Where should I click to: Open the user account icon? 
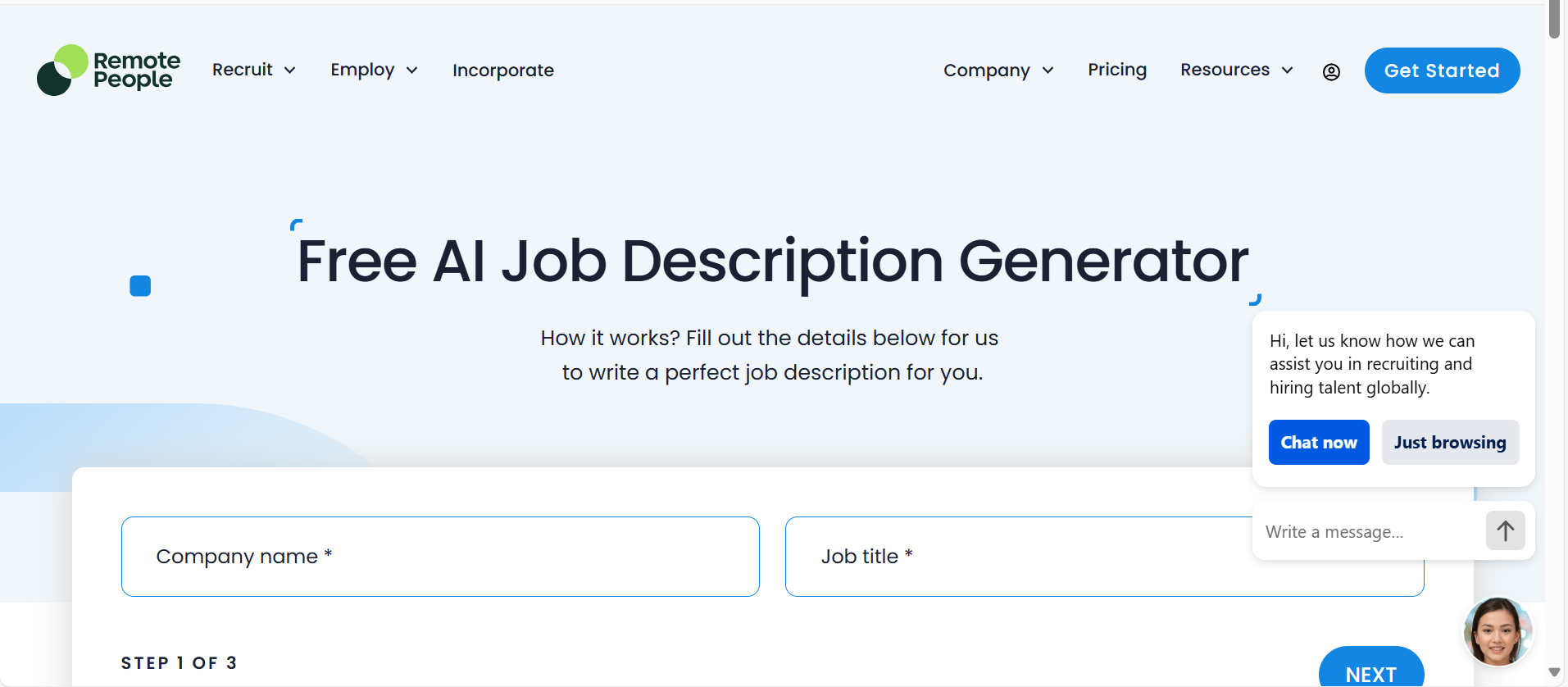coord(1331,72)
